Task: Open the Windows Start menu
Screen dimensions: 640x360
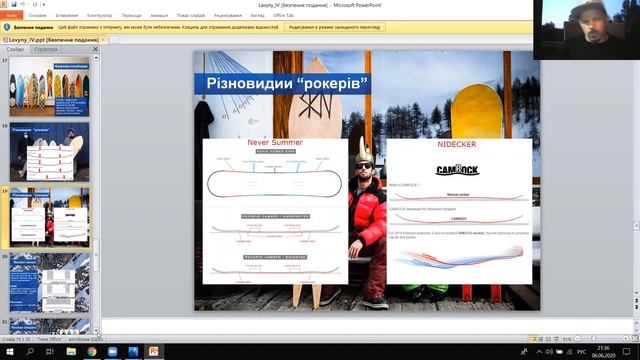Action: point(9,351)
